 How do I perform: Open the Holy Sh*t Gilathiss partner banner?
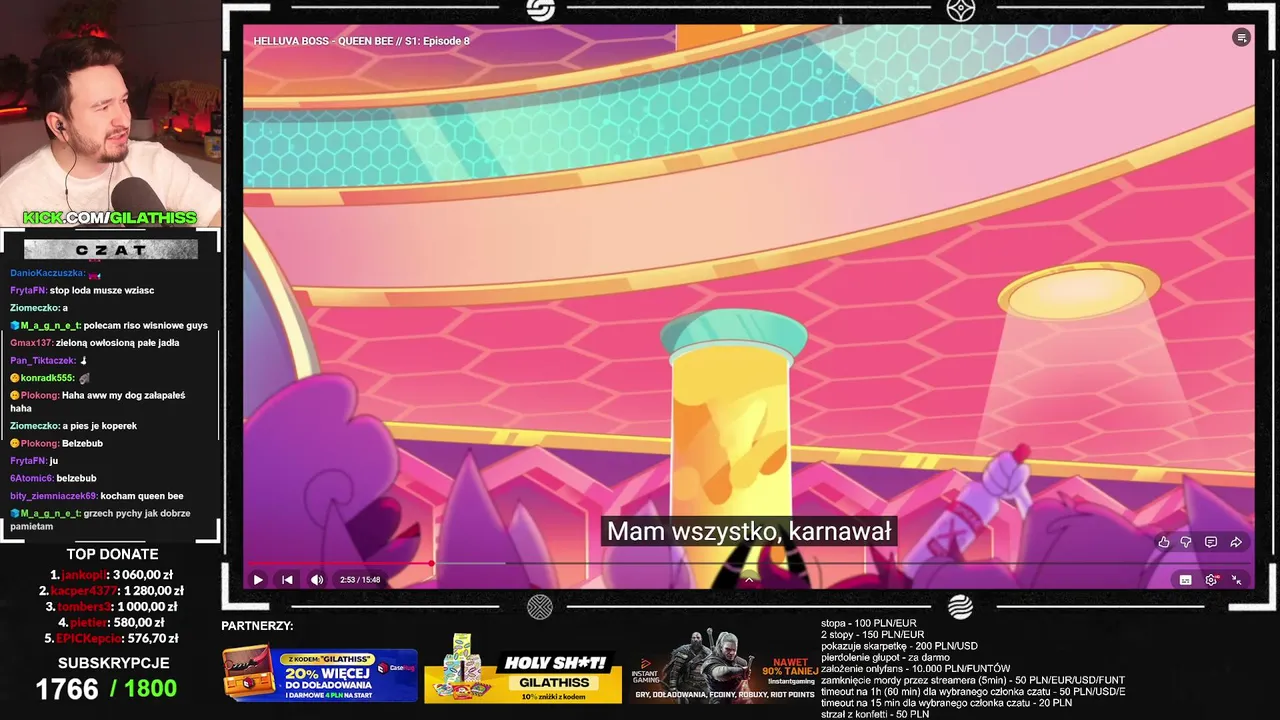(x=523, y=668)
